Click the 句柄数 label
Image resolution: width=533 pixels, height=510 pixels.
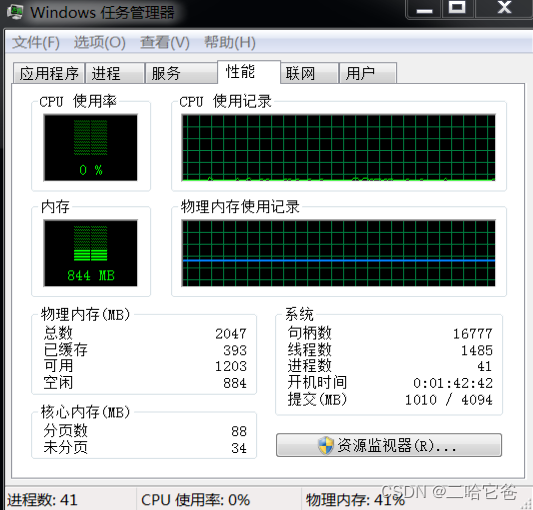310,333
